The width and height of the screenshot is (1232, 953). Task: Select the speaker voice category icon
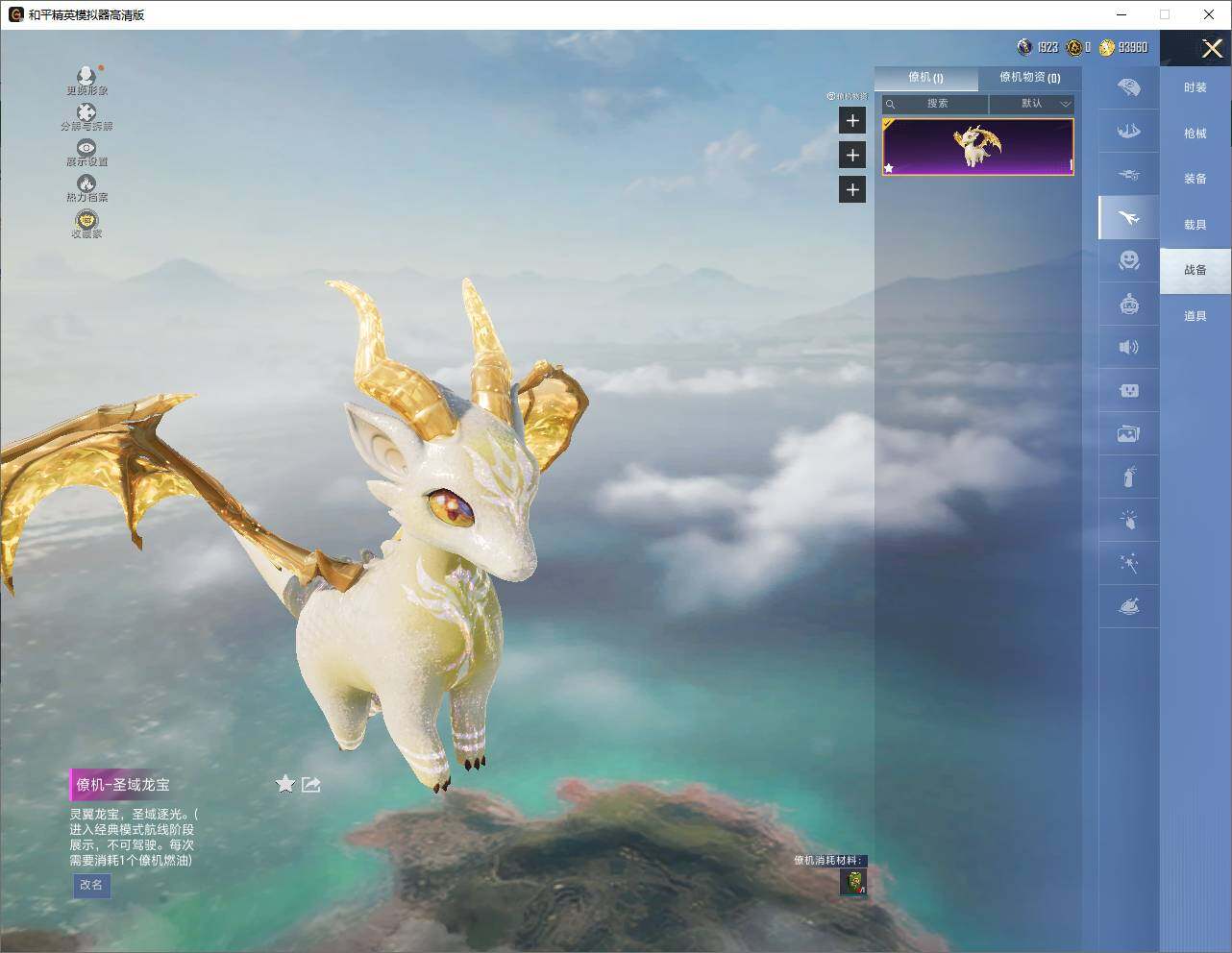[x=1129, y=347]
